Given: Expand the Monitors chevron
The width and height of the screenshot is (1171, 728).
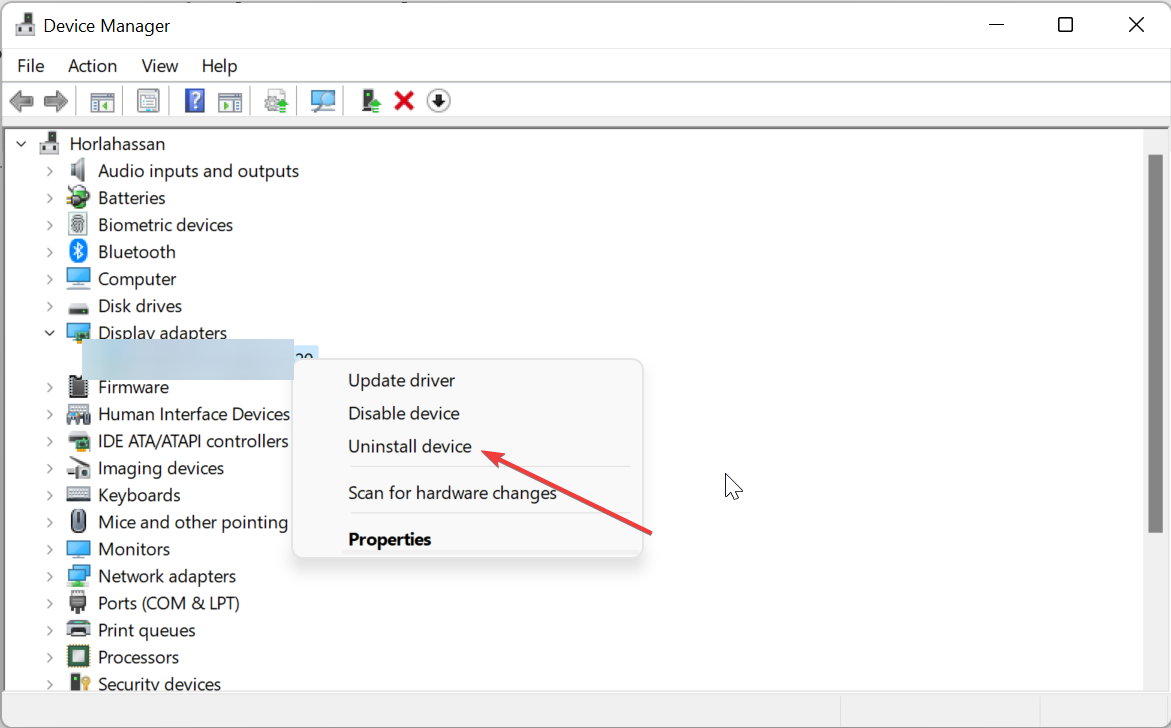Looking at the screenshot, I should pos(49,549).
